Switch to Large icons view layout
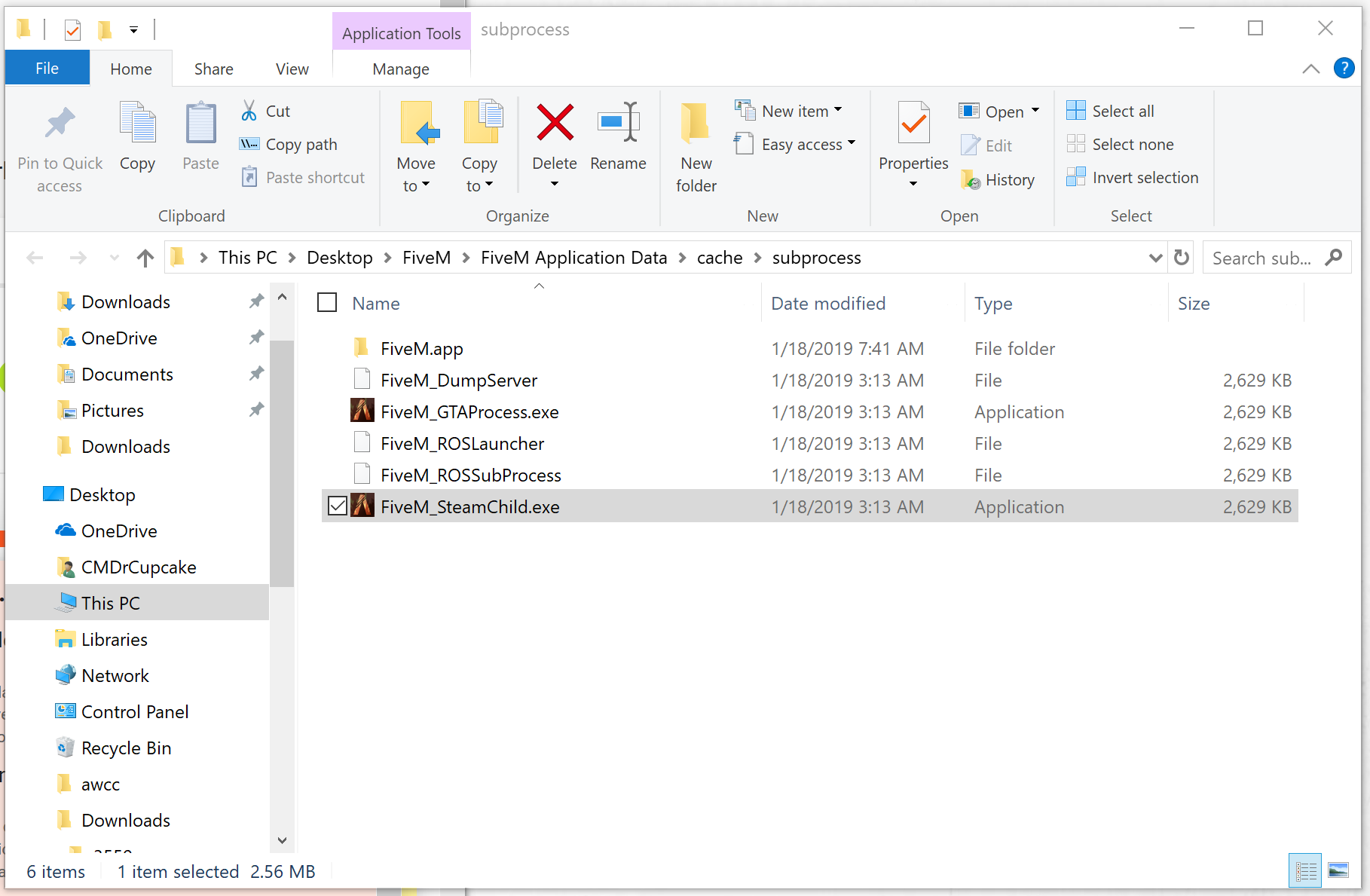The width and height of the screenshot is (1370, 896). click(1338, 872)
